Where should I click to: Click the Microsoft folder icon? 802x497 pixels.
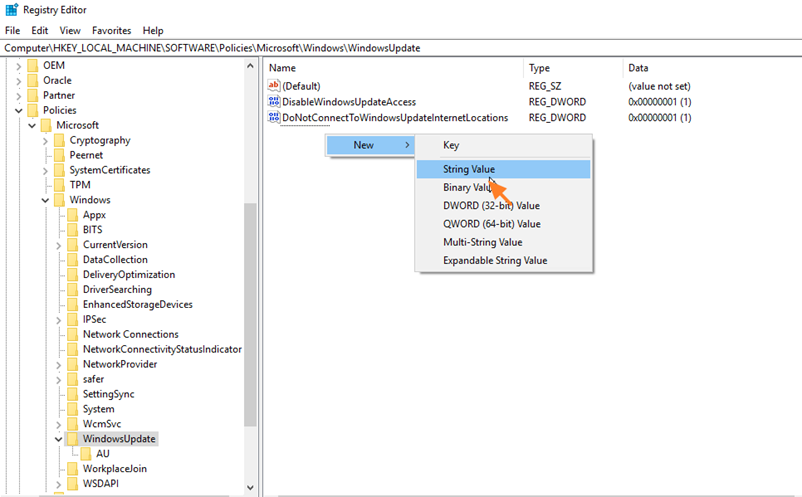click(x=46, y=125)
